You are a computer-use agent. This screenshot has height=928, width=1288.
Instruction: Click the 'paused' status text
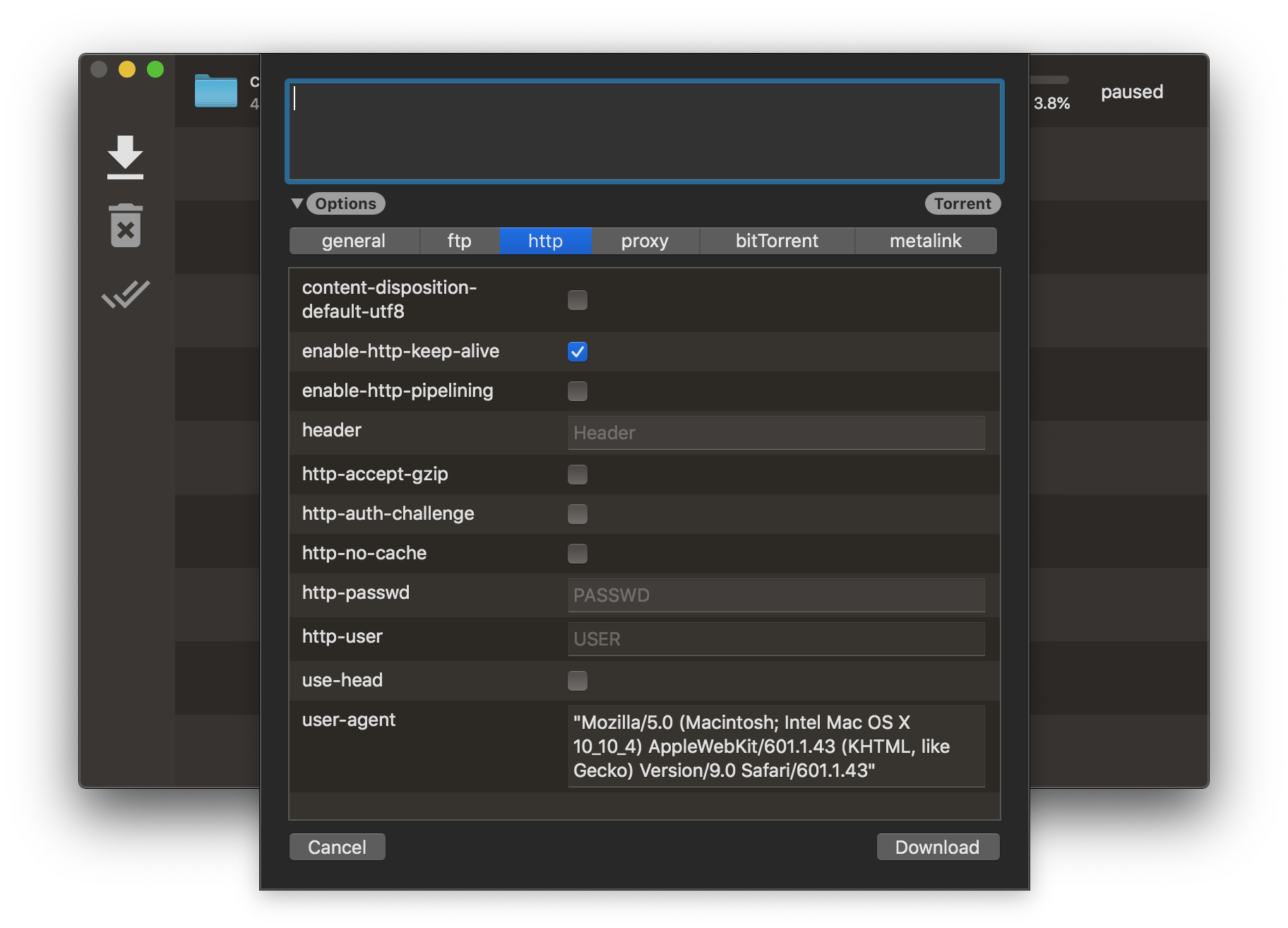(1132, 92)
